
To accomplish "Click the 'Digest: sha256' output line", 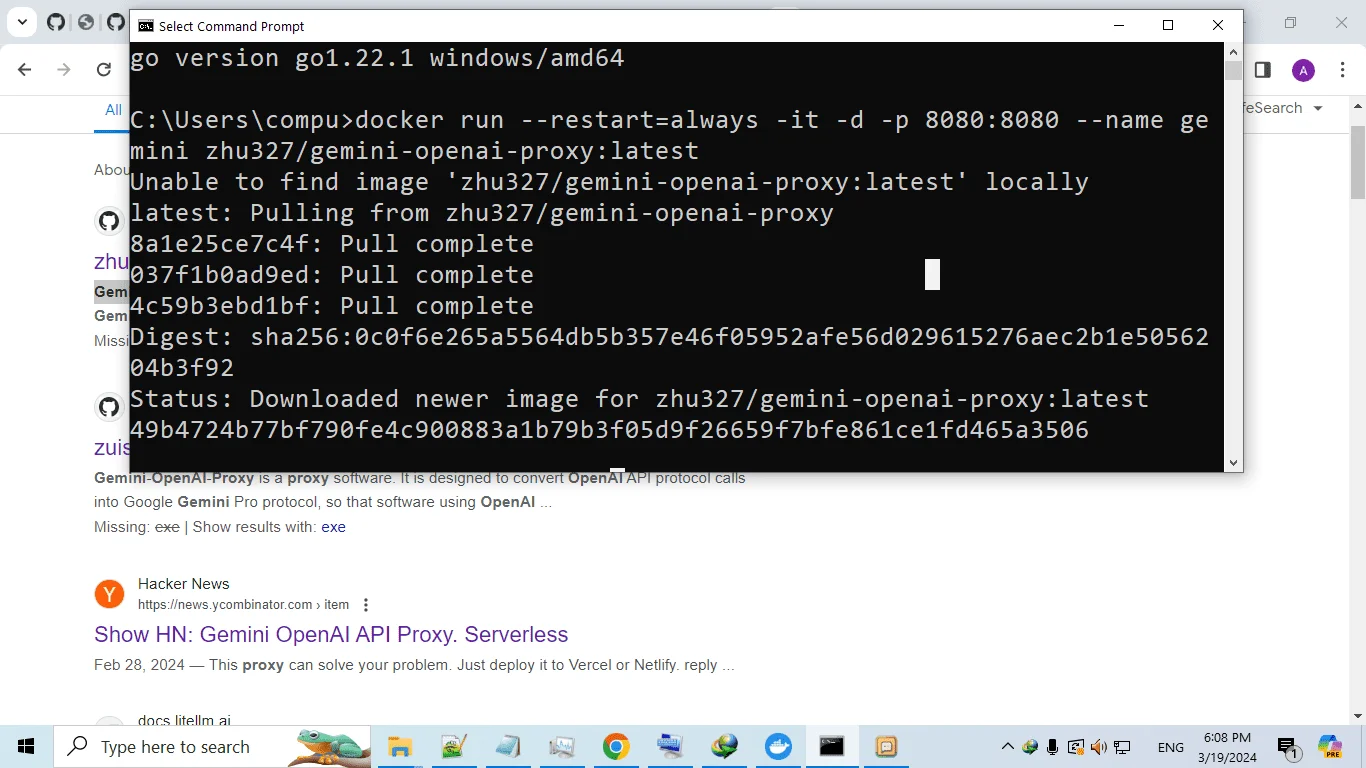I will [x=670, y=352].
